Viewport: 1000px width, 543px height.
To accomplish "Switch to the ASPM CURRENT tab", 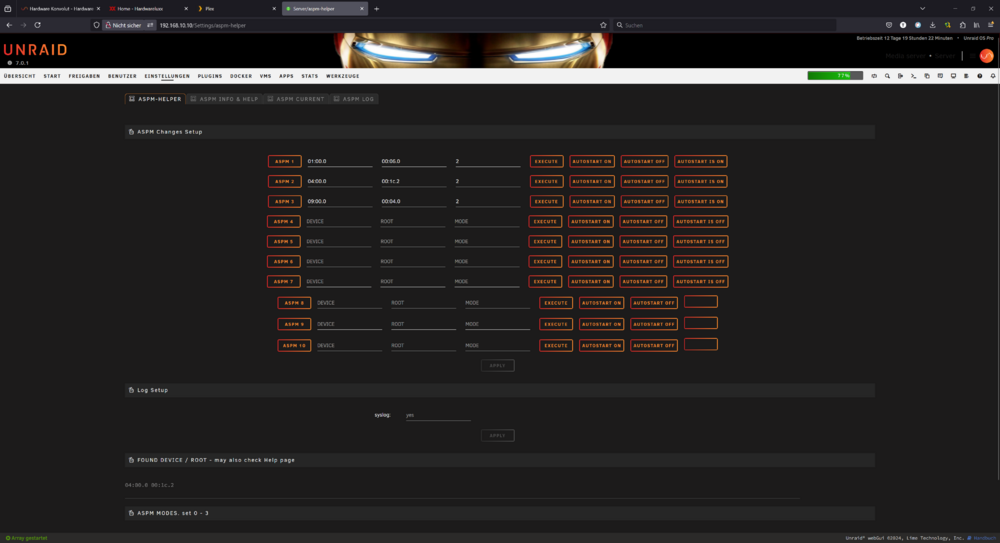I will 295,99.
